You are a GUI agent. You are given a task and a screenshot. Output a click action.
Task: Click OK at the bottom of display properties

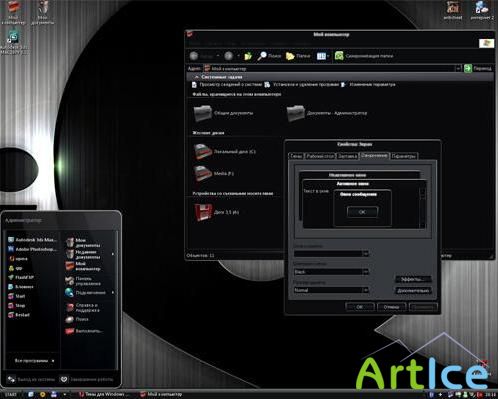point(360,307)
